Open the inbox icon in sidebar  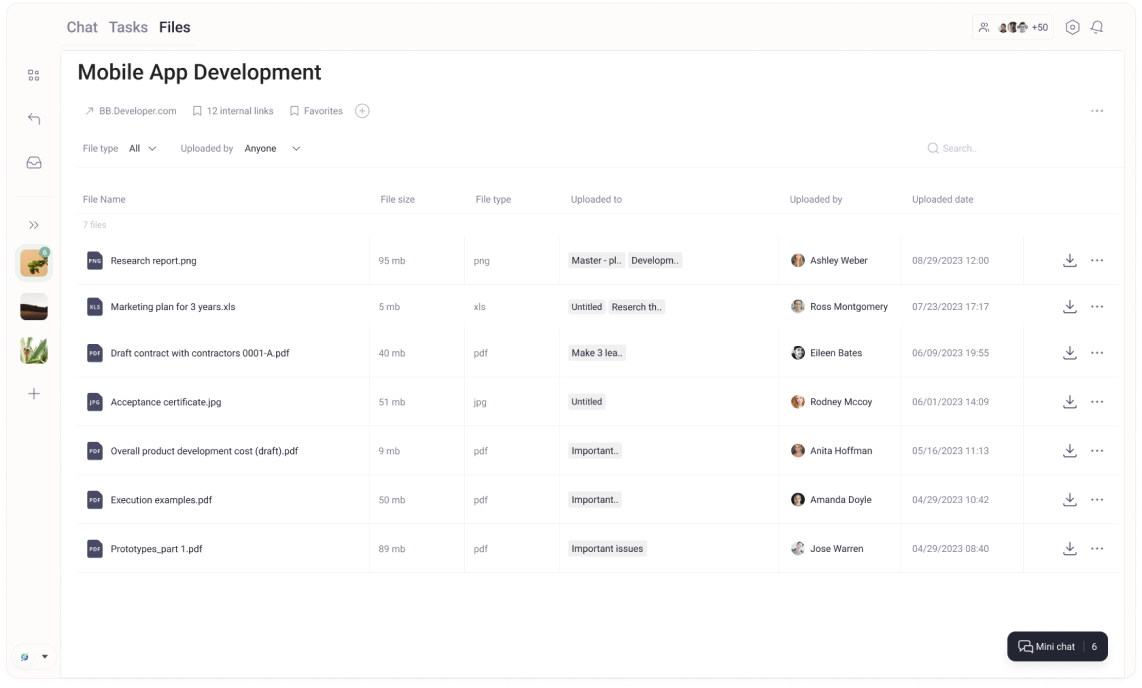pyautogui.click(x=34, y=162)
